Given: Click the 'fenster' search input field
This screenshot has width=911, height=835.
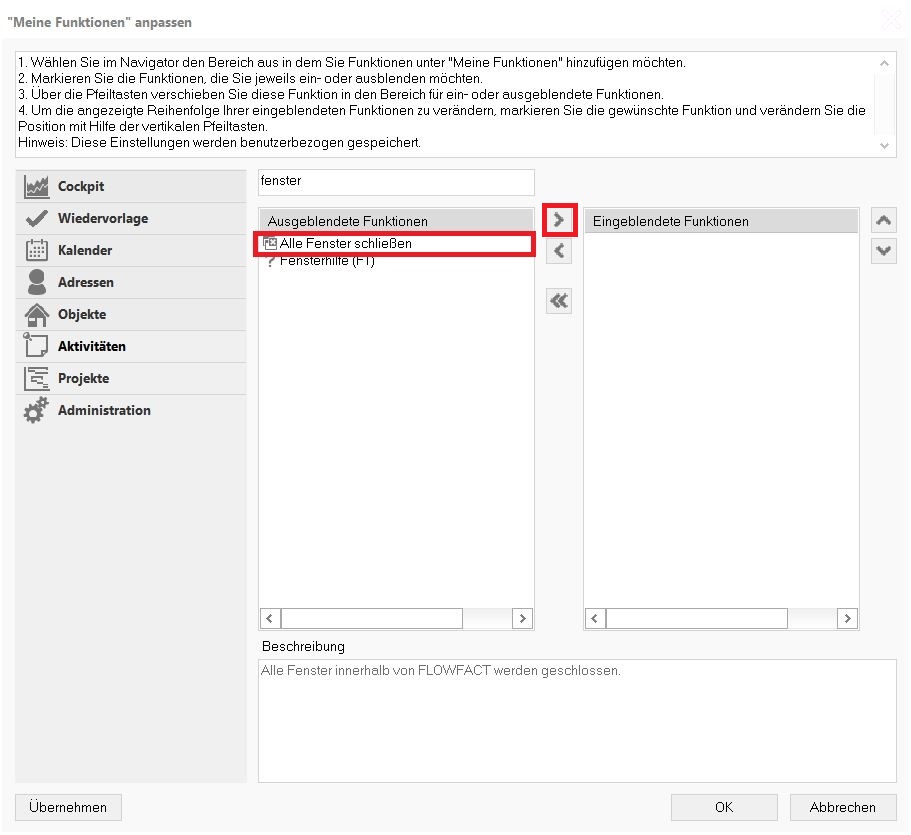Looking at the screenshot, I should [396, 182].
